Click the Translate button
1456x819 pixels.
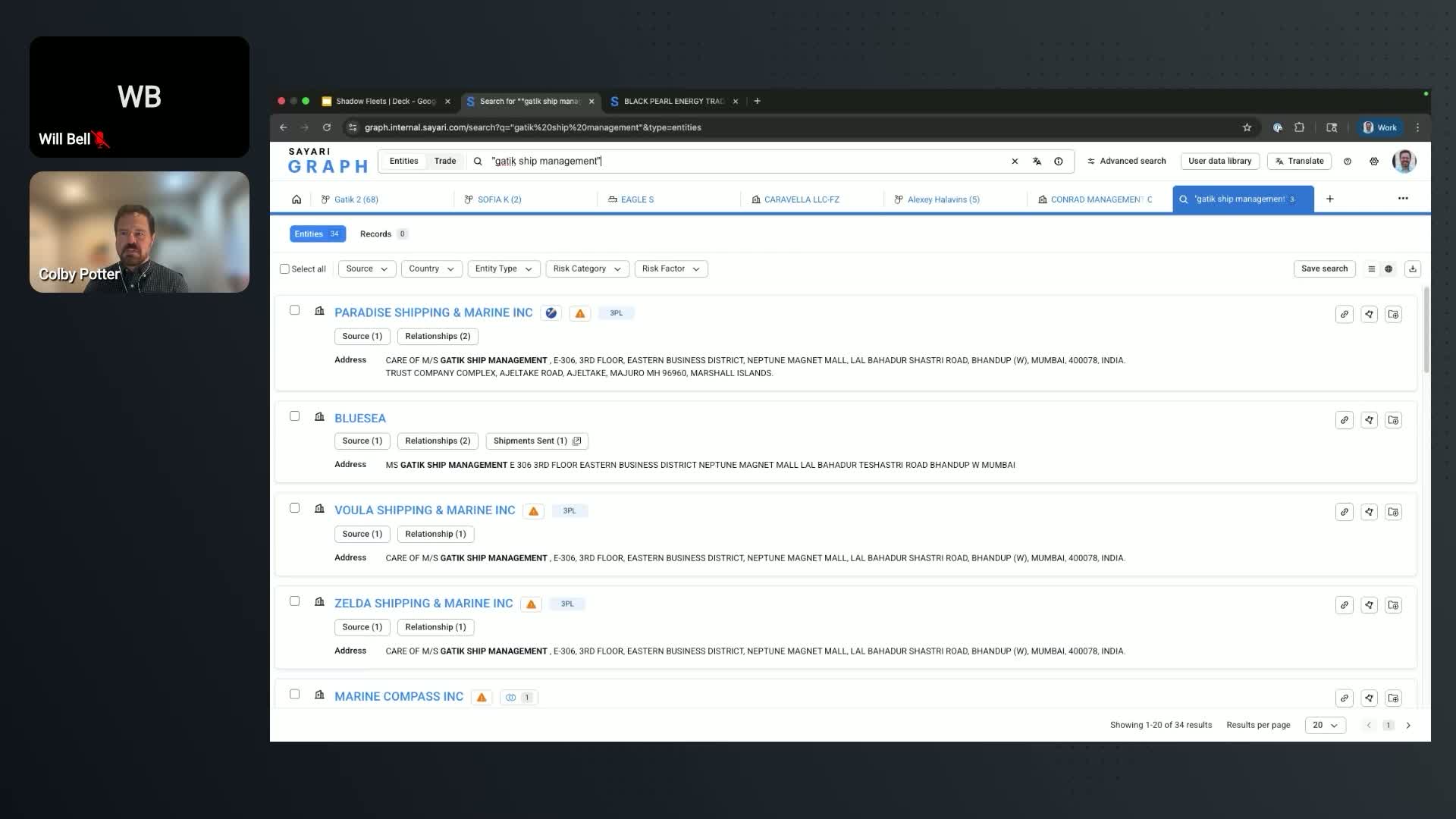tap(1300, 162)
